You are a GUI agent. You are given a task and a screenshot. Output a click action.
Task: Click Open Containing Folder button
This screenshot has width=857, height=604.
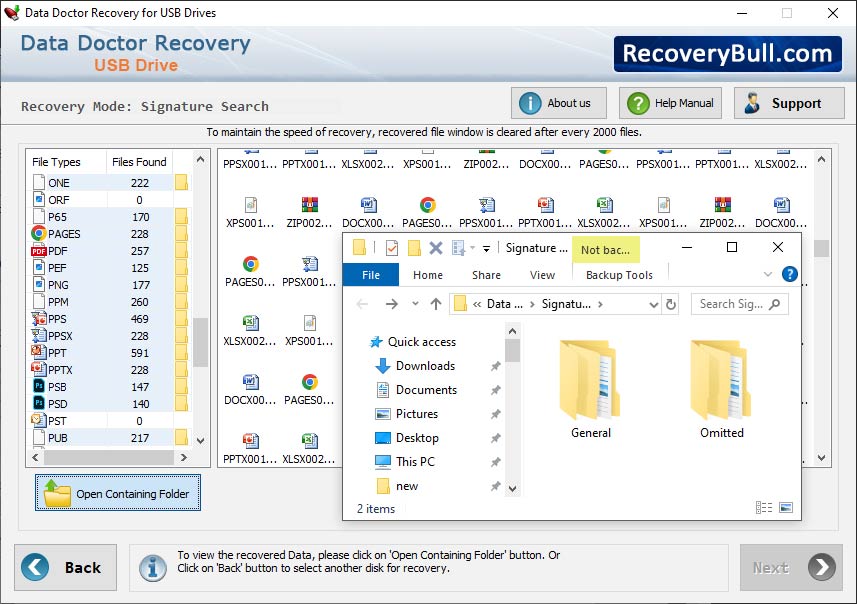click(x=118, y=492)
